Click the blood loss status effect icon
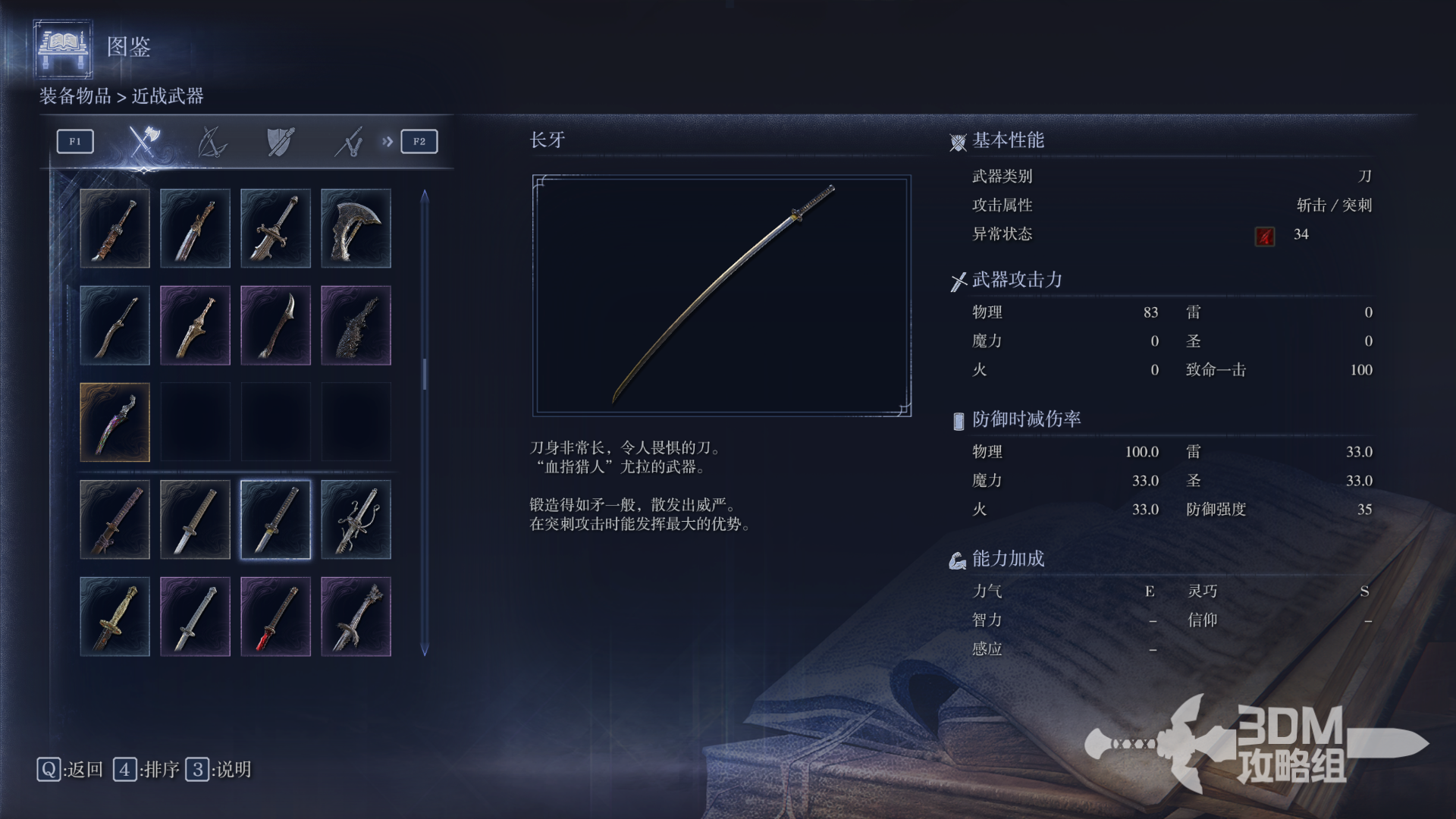This screenshot has height=819, width=1456. coord(1264,236)
